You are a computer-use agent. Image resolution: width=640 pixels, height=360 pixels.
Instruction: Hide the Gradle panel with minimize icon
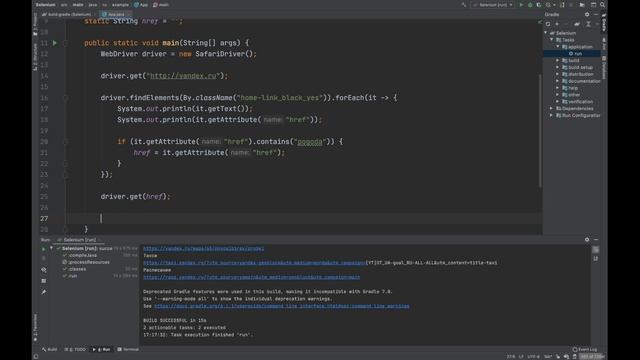click(596, 14)
